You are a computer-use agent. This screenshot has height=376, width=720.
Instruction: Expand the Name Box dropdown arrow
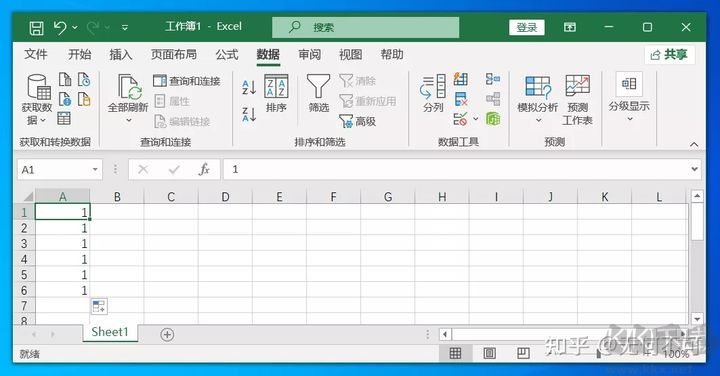[95, 169]
